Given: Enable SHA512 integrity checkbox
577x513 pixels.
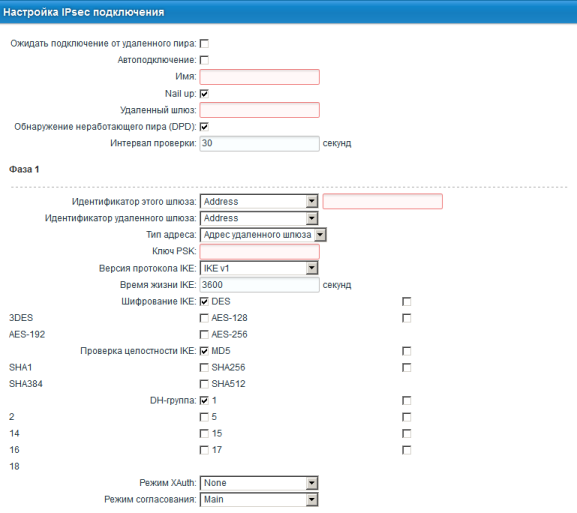Looking at the screenshot, I should (204, 384).
